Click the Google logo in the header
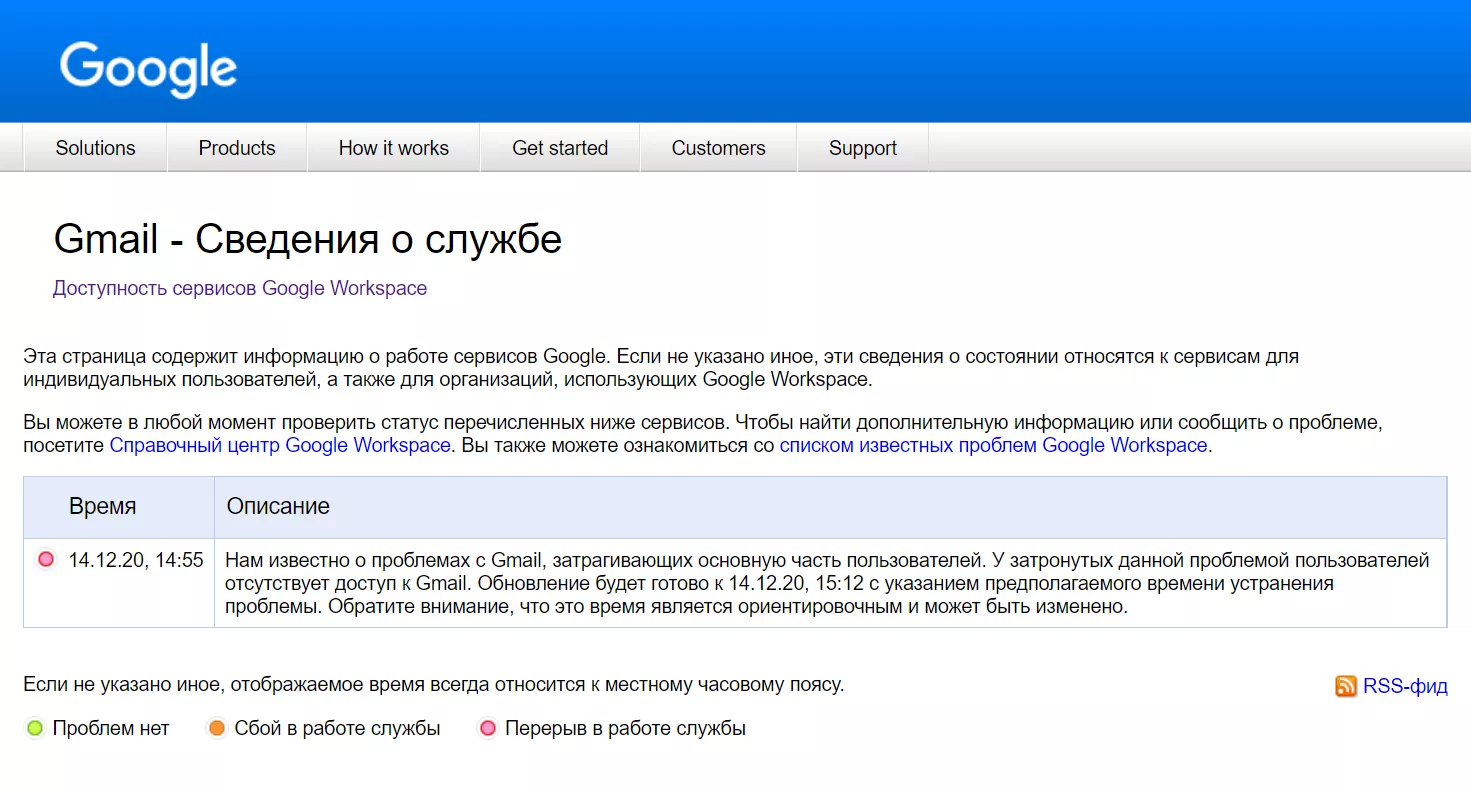The image size is (1471, 793). (148, 69)
